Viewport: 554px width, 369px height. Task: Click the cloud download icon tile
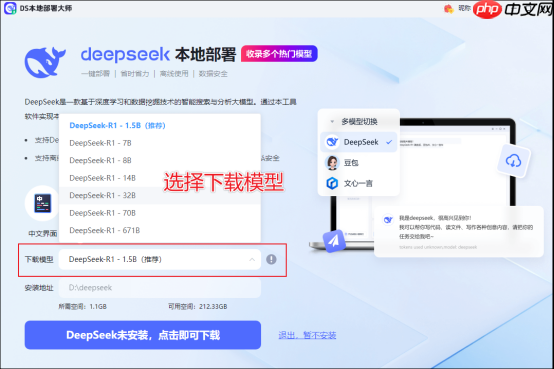[x=513, y=161]
